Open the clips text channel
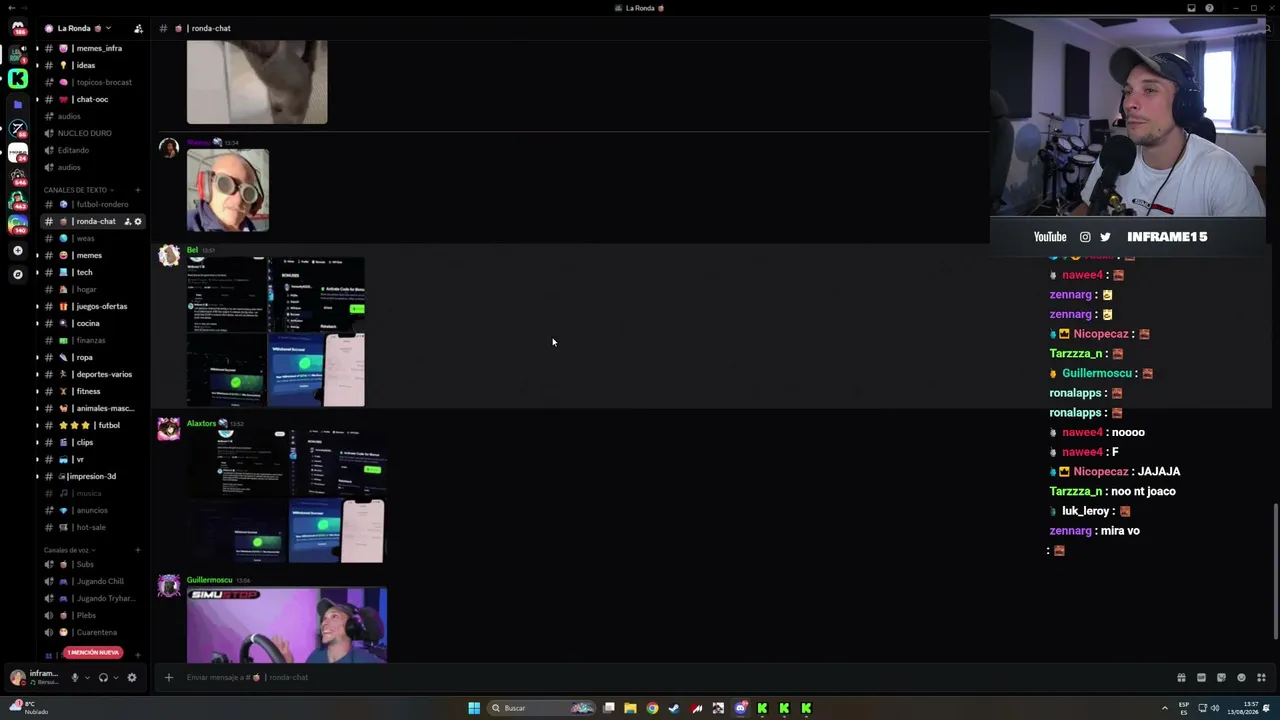Viewport: 1280px width, 720px height. pos(93,442)
